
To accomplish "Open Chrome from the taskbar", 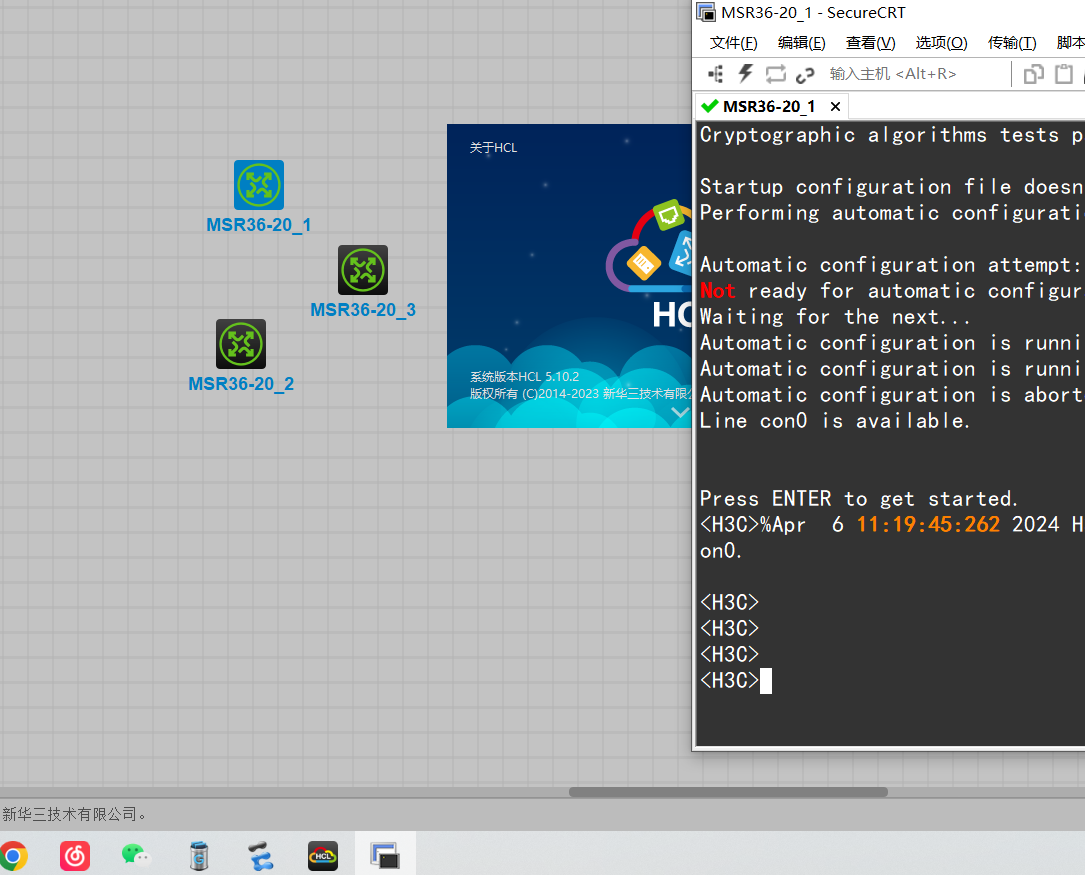I will coord(13,856).
